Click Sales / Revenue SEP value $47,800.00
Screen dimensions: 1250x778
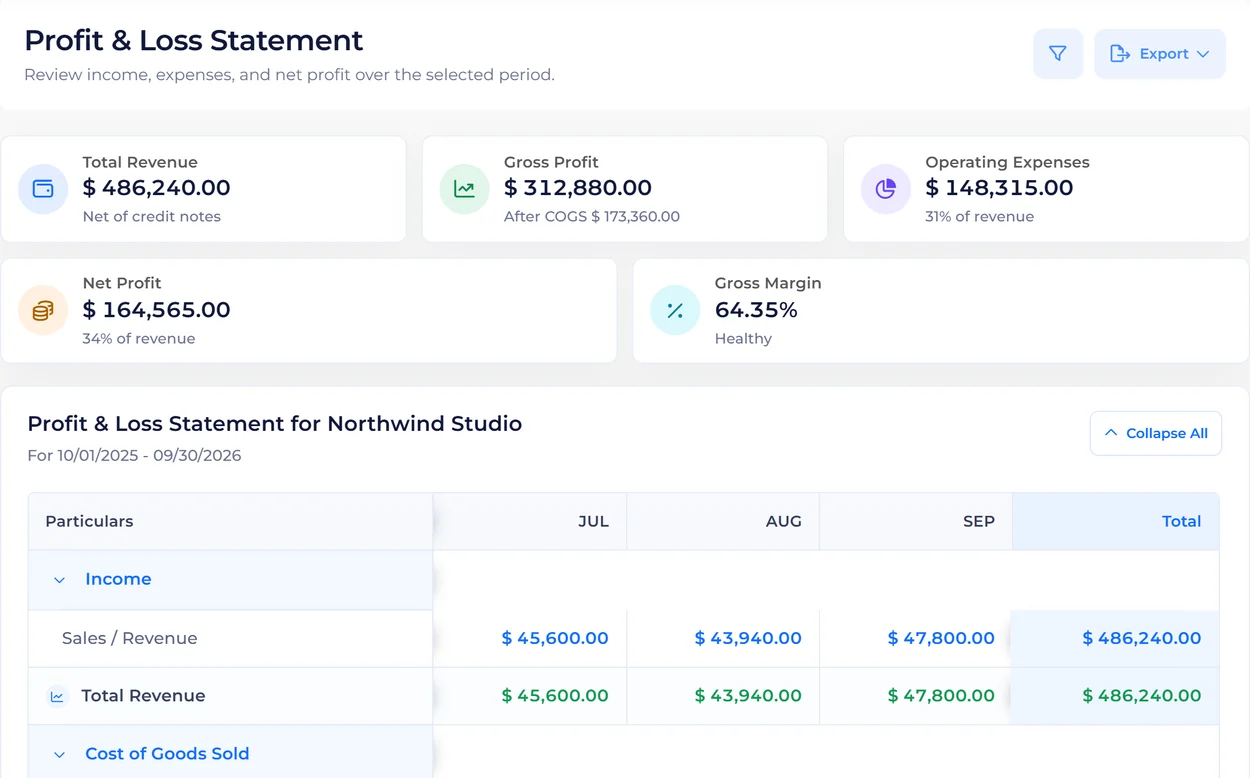click(941, 638)
